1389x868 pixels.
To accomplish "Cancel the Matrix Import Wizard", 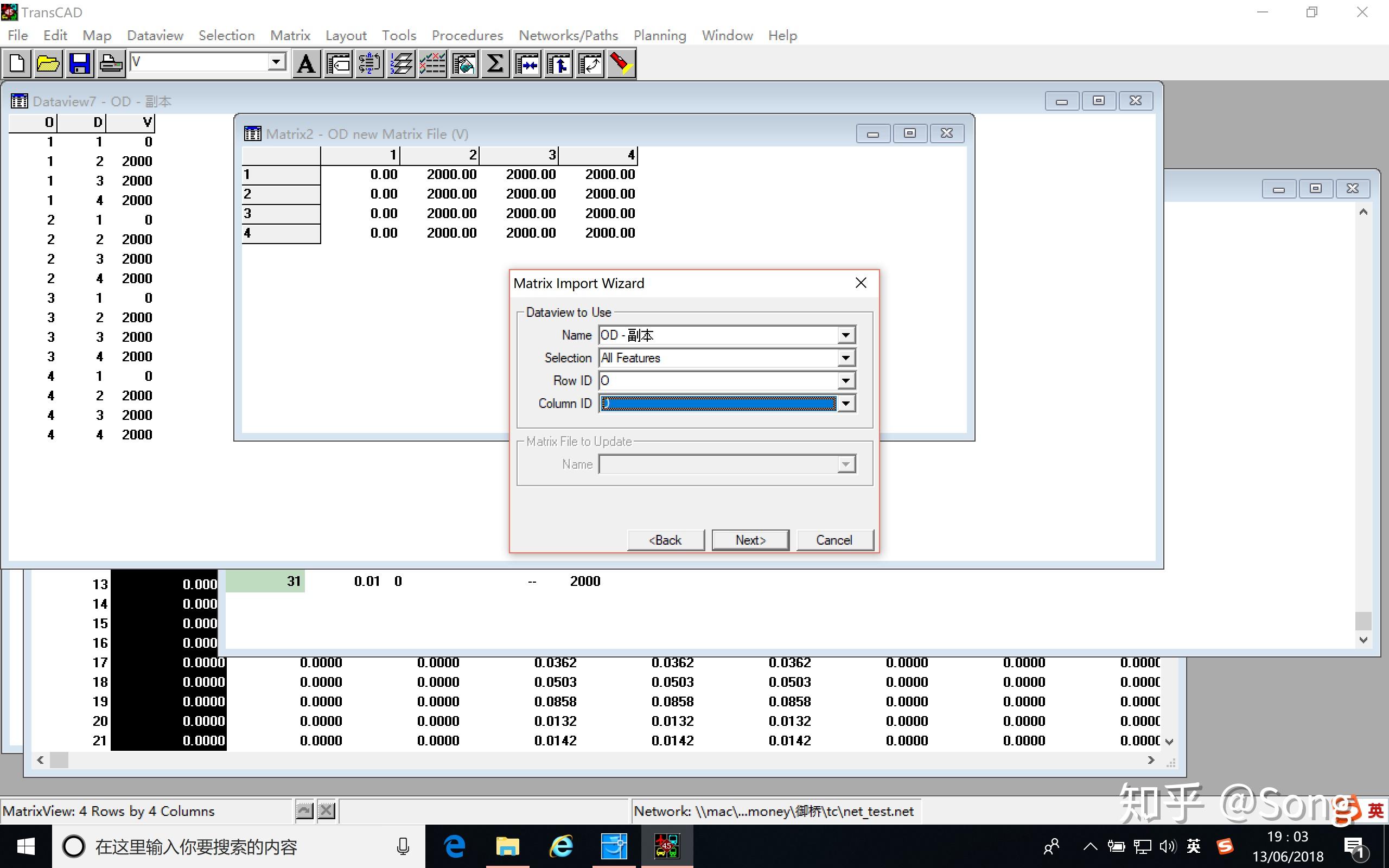I will [x=834, y=540].
